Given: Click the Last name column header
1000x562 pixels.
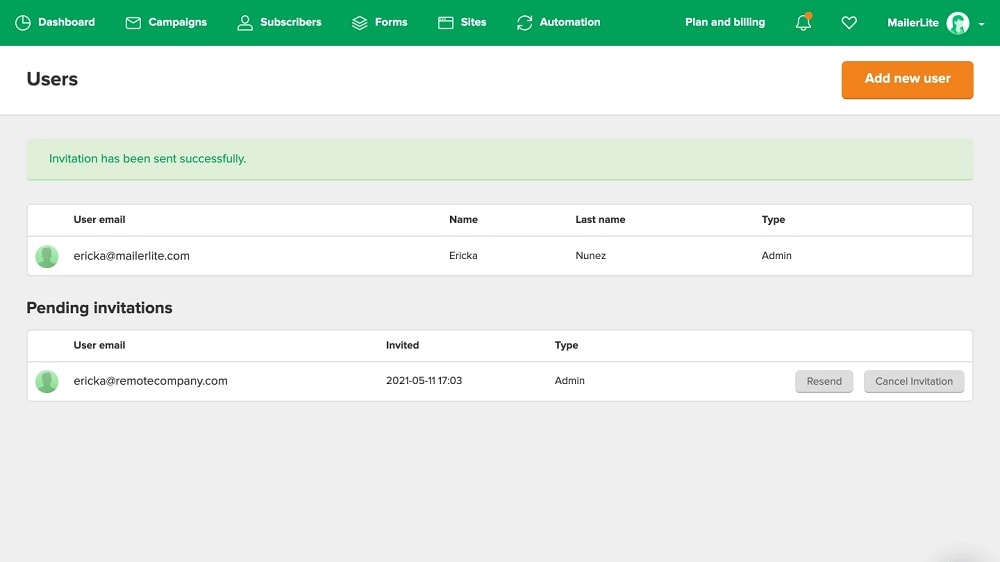Looking at the screenshot, I should click(x=600, y=219).
